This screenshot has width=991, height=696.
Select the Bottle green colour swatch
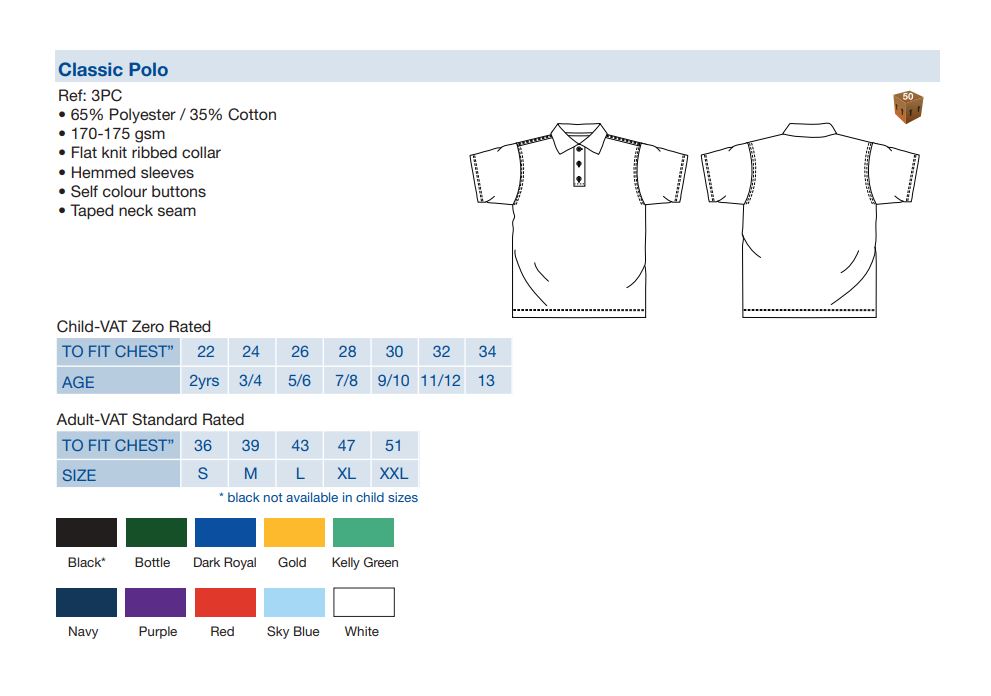(x=156, y=532)
